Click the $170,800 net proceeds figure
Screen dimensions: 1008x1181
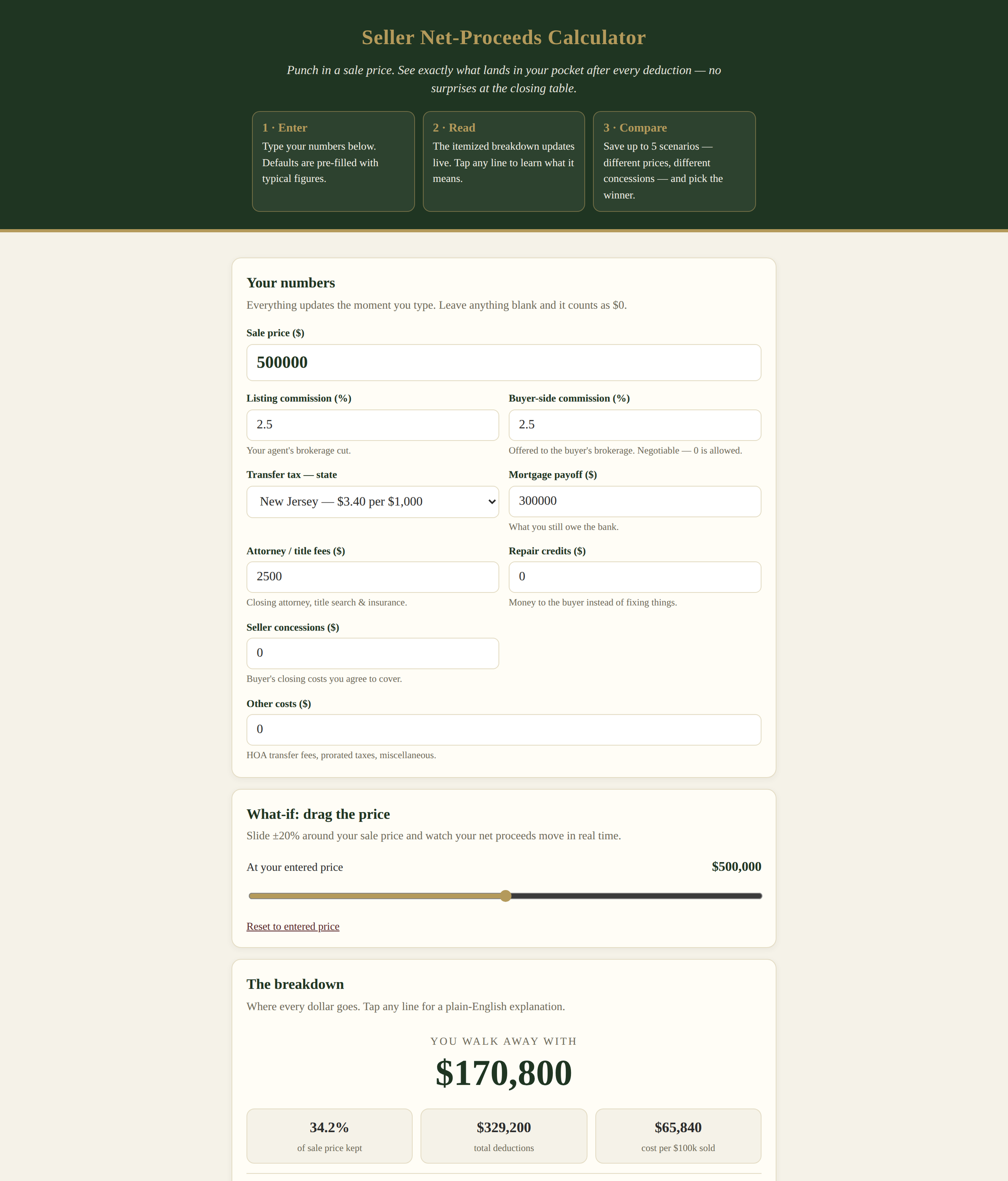point(504,1073)
